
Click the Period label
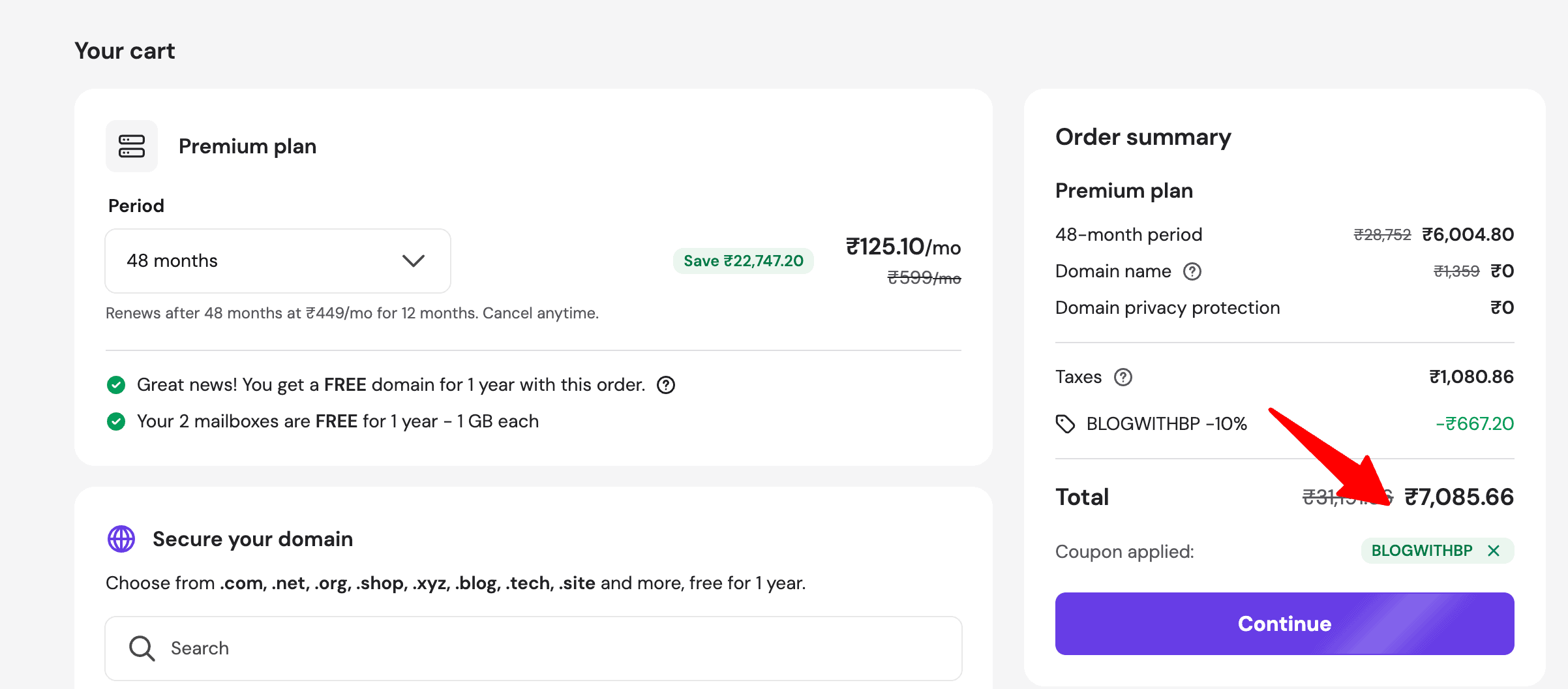pos(136,206)
